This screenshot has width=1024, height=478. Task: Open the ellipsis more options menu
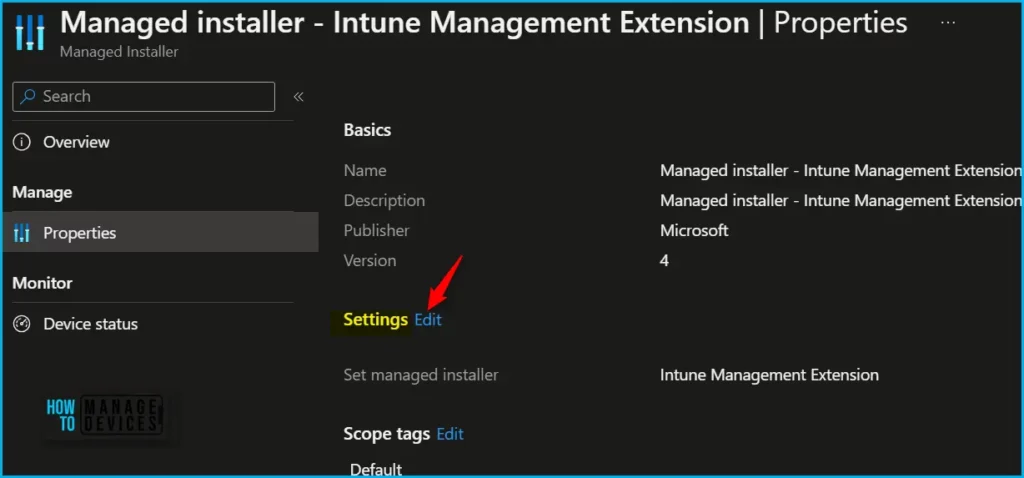click(948, 23)
